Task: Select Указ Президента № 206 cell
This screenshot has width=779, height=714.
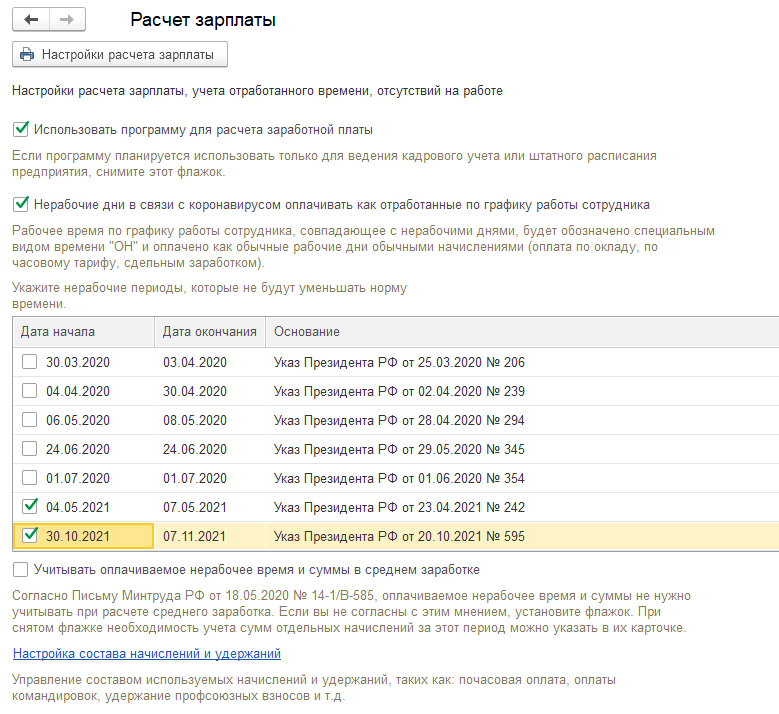Action: 399,362
